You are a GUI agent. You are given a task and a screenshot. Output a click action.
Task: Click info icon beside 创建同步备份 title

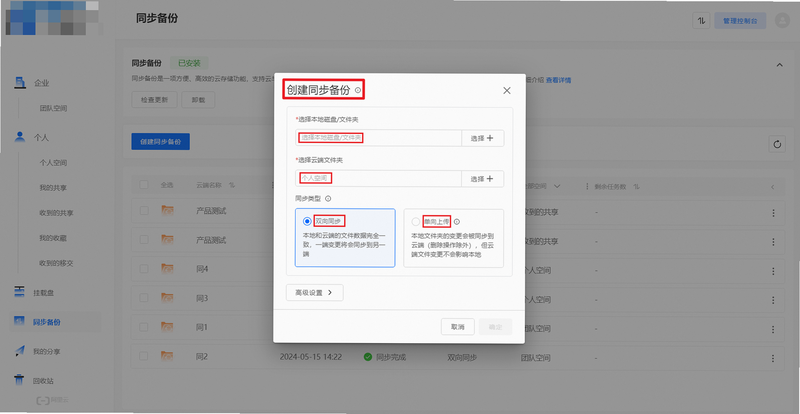(358, 91)
